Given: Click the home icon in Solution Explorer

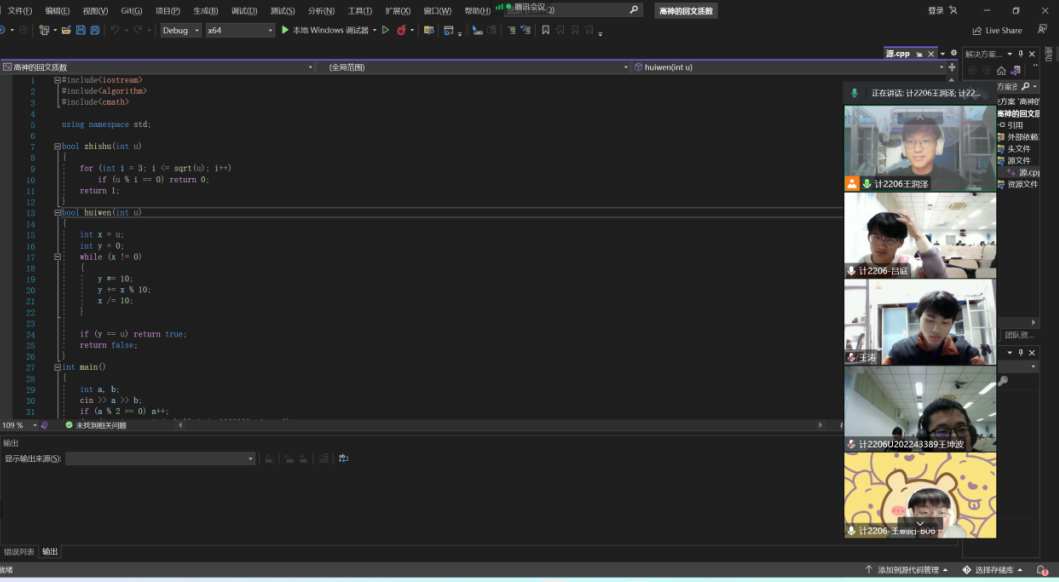Looking at the screenshot, I should (x=1001, y=71).
